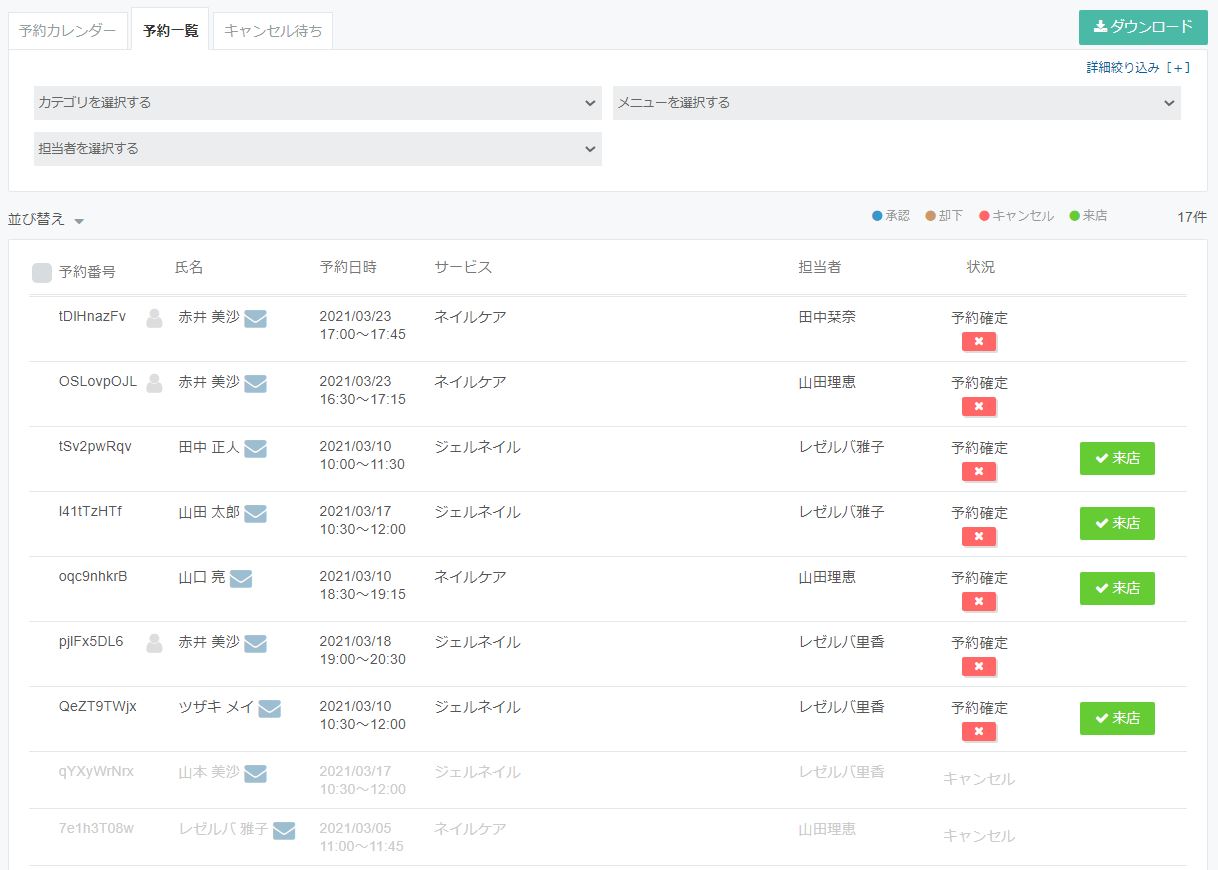The height and width of the screenshot is (870, 1218).
Task: Click member person icon for tDlHnazFv
Action: coord(154,318)
